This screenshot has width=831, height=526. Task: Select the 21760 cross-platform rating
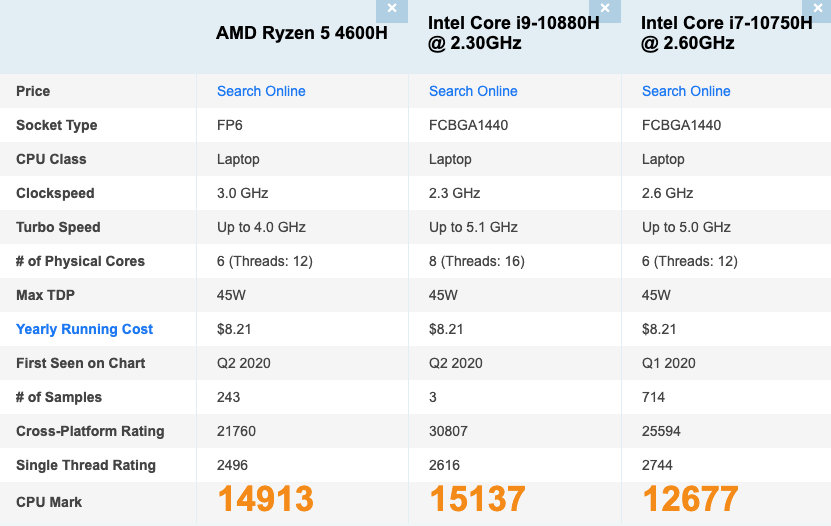[236, 431]
